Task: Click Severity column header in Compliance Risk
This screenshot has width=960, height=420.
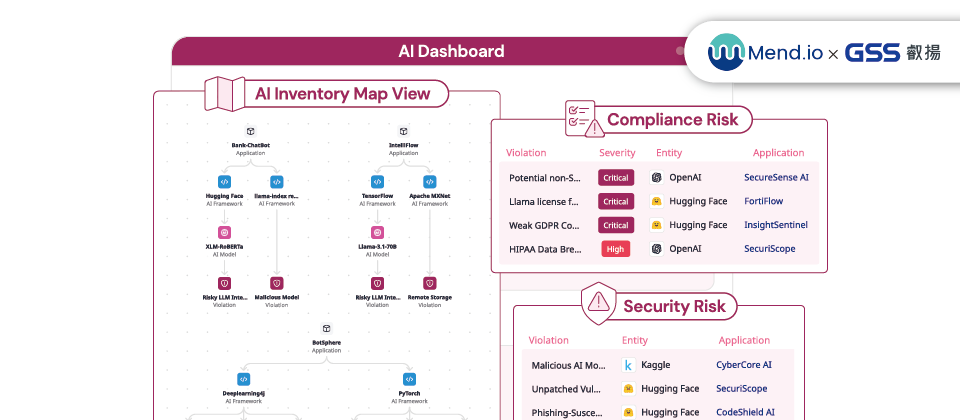Action: click(x=617, y=153)
